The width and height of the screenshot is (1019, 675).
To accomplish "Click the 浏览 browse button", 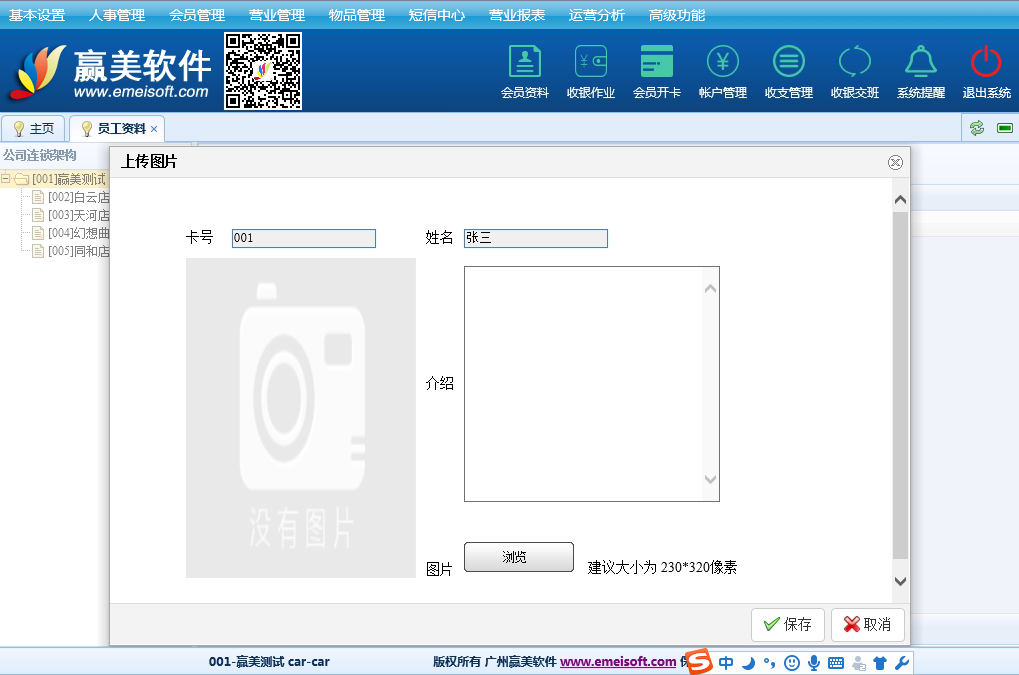I will pyautogui.click(x=518, y=557).
